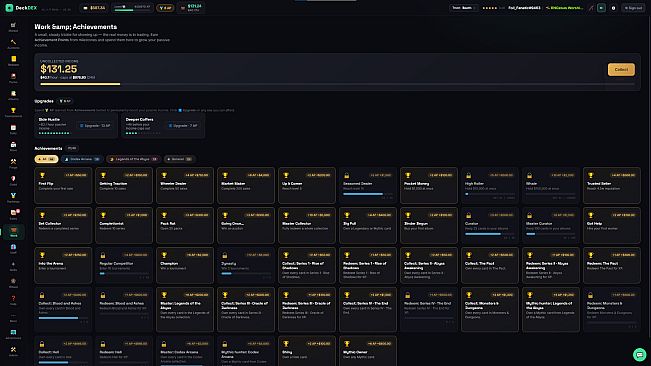
Task: Filter achievements by Legends of the Abyss
Action: click(133, 159)
